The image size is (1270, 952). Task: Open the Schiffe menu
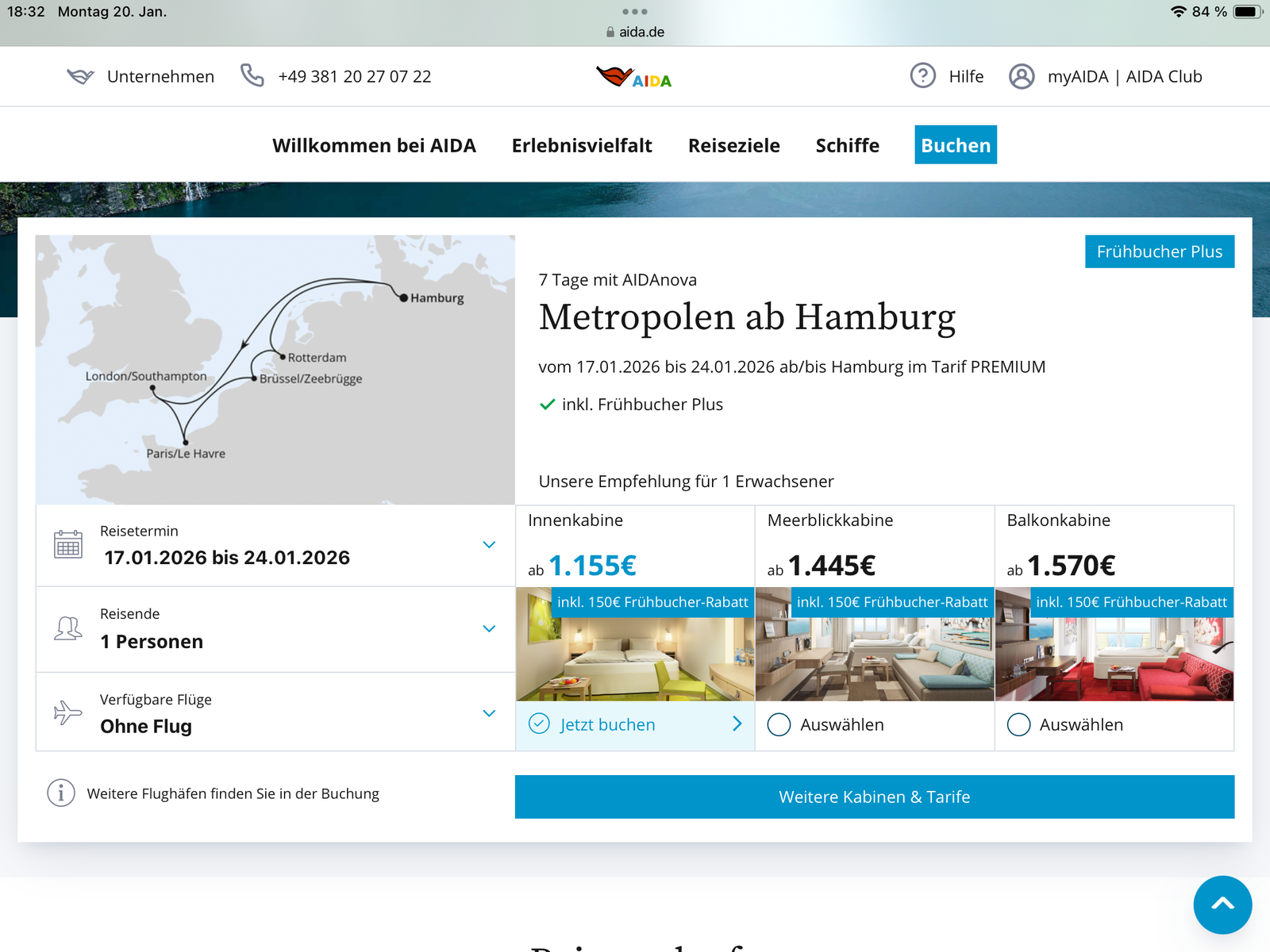coord(848,146)
